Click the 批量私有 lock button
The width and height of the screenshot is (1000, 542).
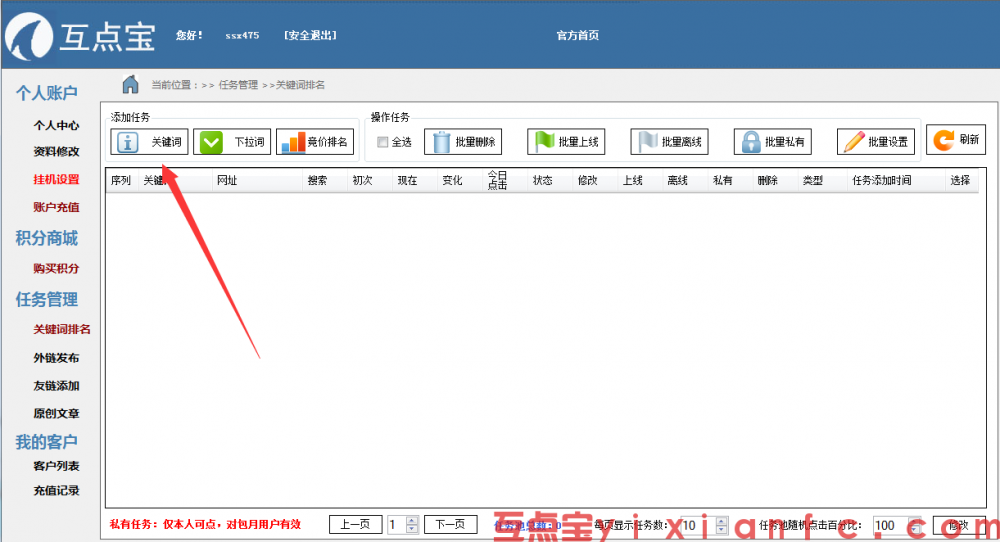point(773,142)
